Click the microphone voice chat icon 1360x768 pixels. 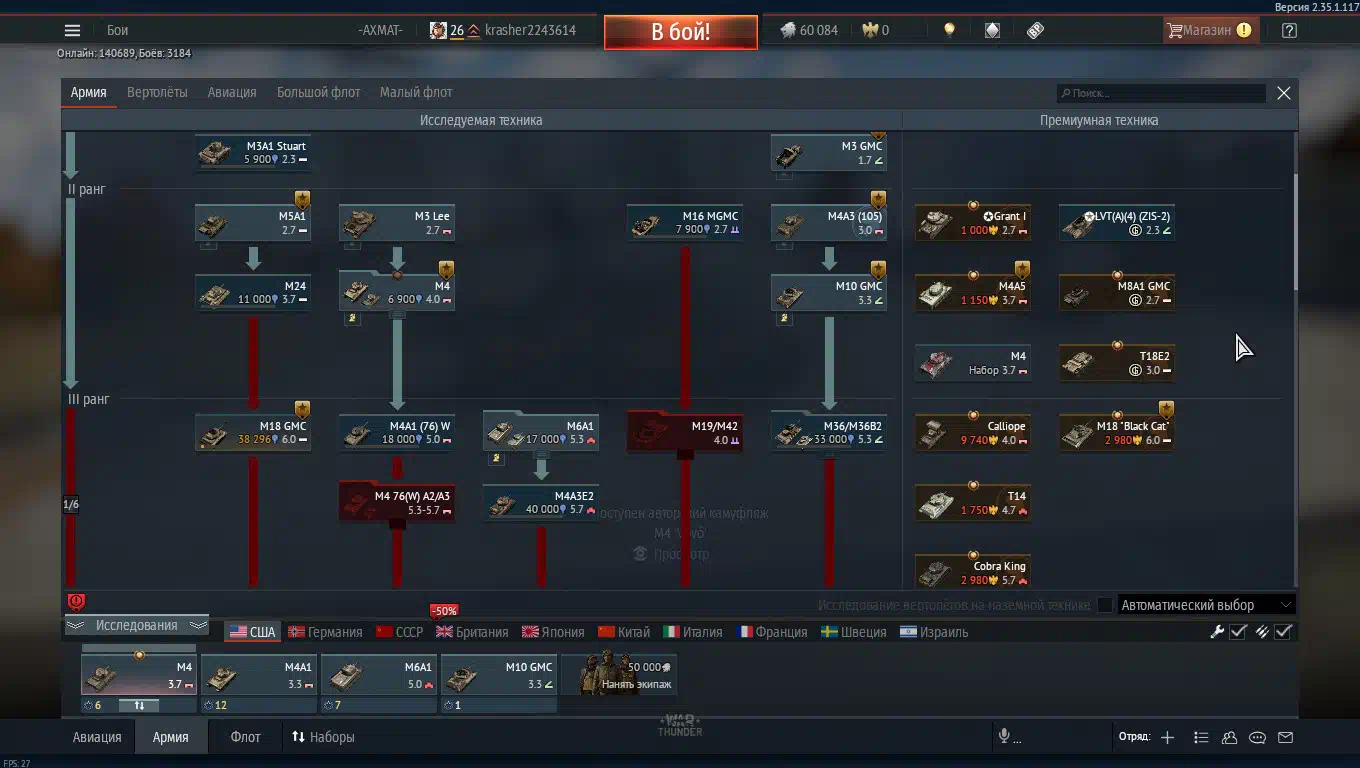[x=1004, y=737]
